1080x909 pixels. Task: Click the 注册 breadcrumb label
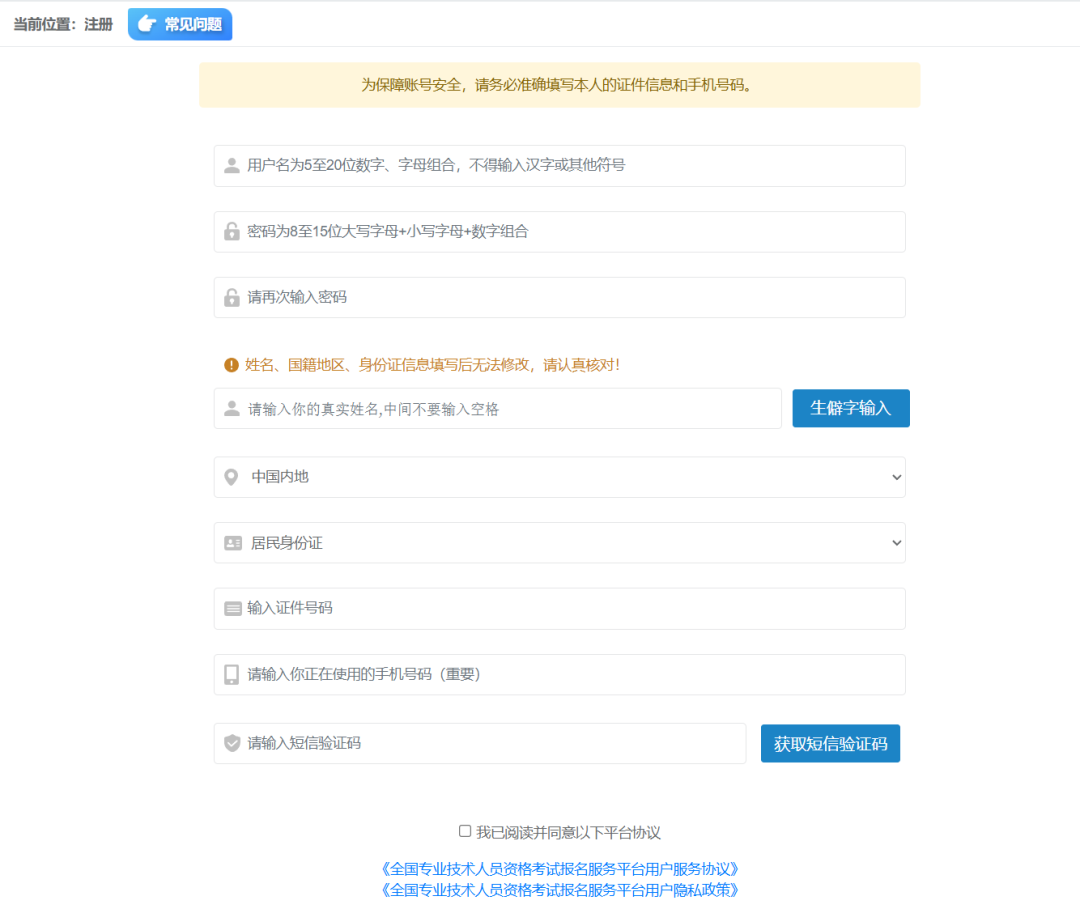pos(97,24)
